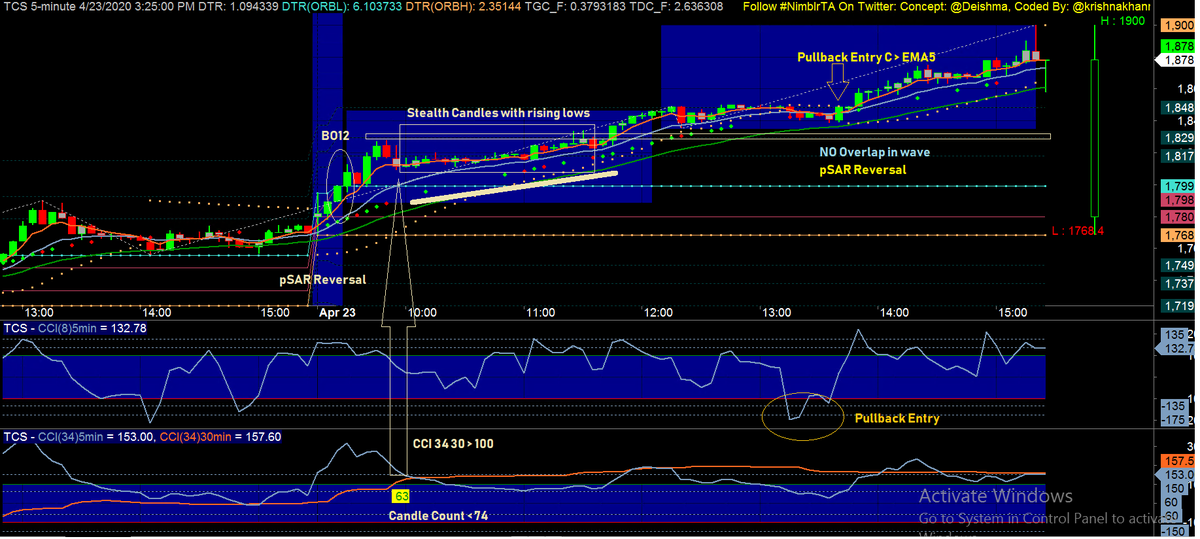Click the Pullback Entry label in CCI pane

click(897, 418)
